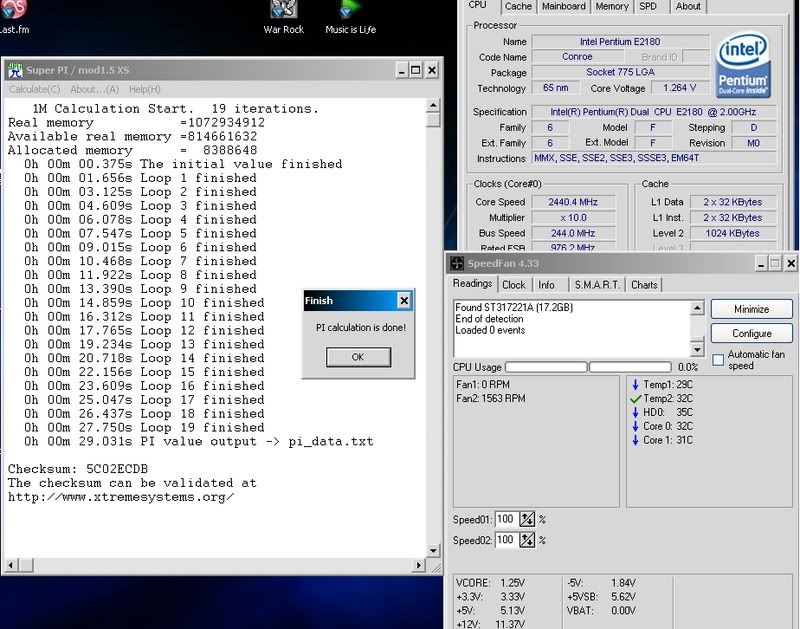Viewport: 800px width, 629px height.
Task: Open the Calculate menu in Super PI
Action: point(34,89)
